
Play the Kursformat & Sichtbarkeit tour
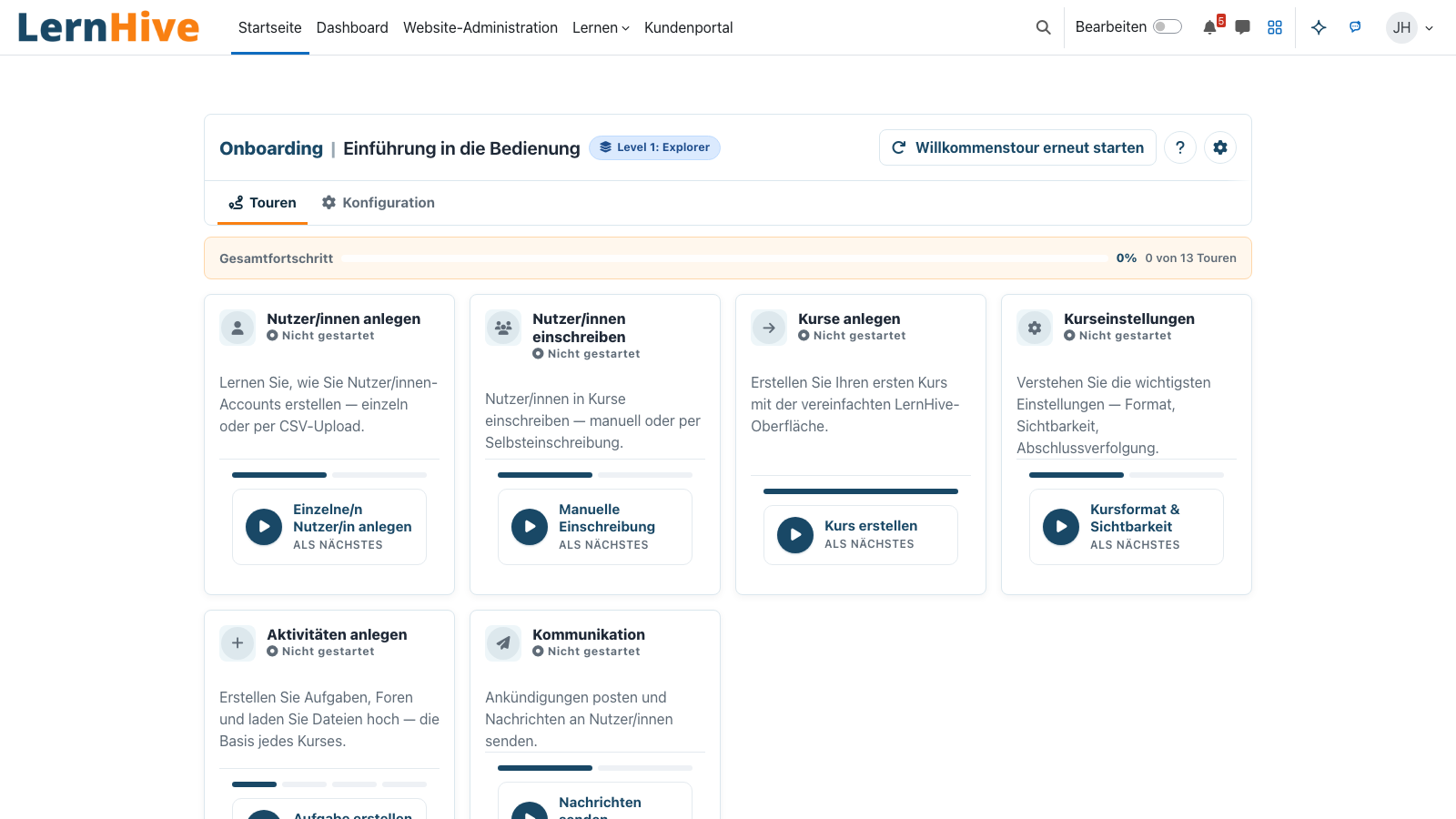tap(1061, 527)
